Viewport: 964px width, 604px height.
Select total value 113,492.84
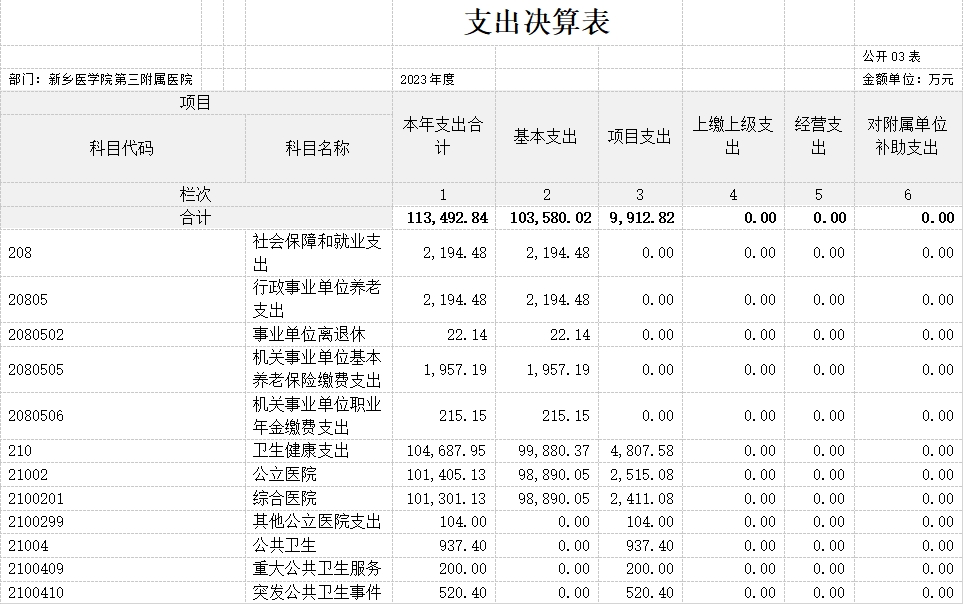click(x=448, y=218)
